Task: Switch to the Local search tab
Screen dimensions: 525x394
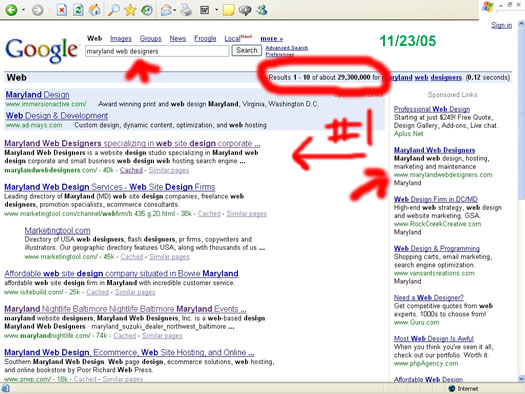Action: point(232,38)
